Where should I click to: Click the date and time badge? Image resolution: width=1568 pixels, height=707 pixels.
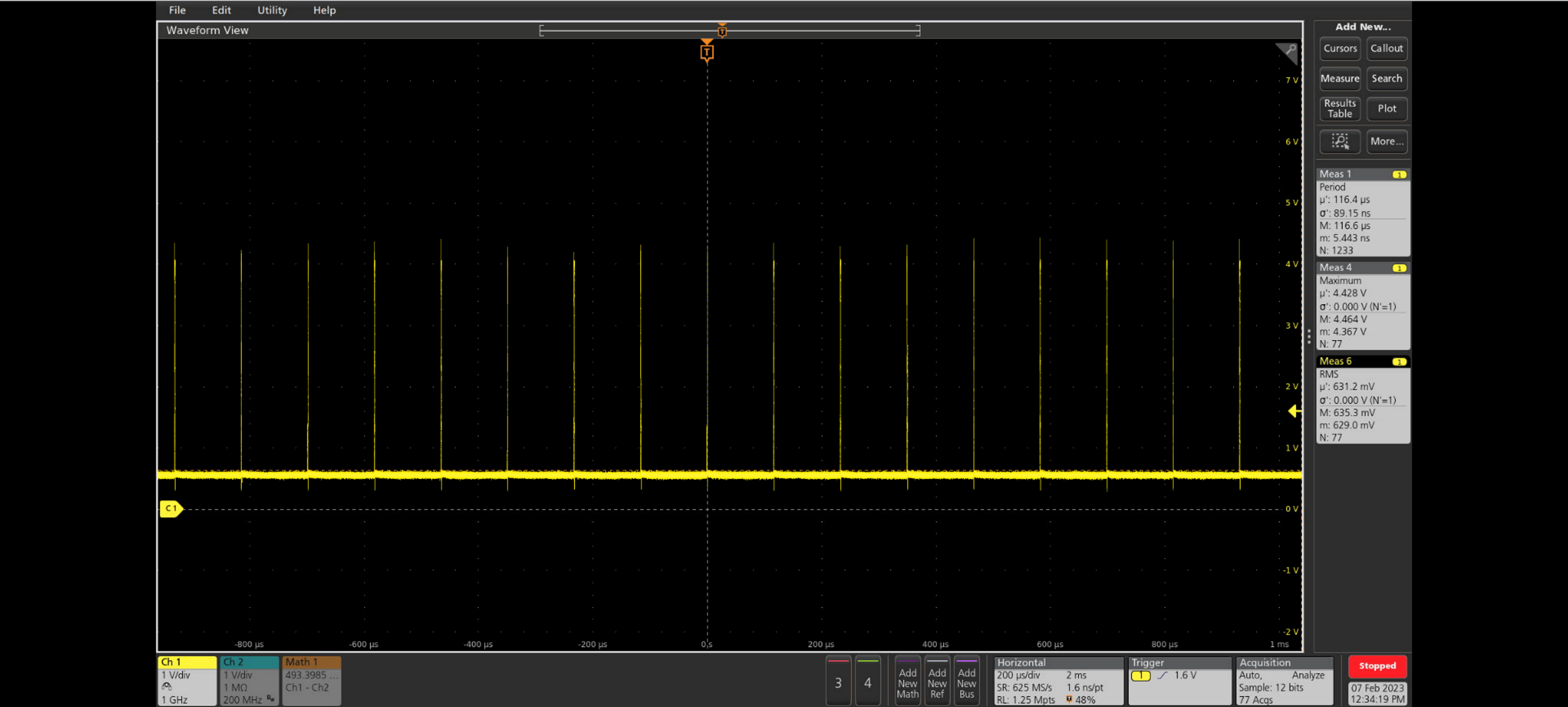tap(1377, 693)
